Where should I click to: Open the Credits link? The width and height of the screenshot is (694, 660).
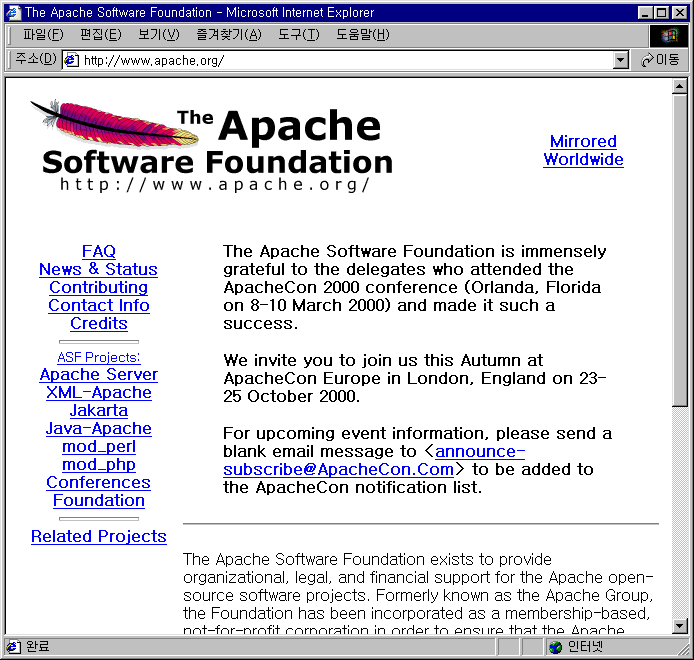(x=99, y=324)
